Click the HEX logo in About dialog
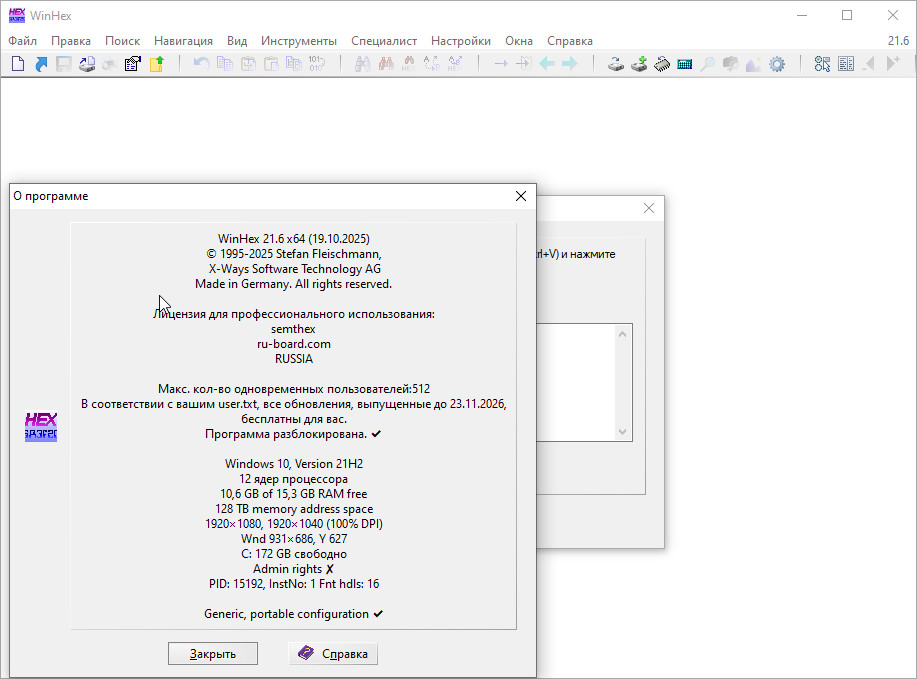 point(41,427)
